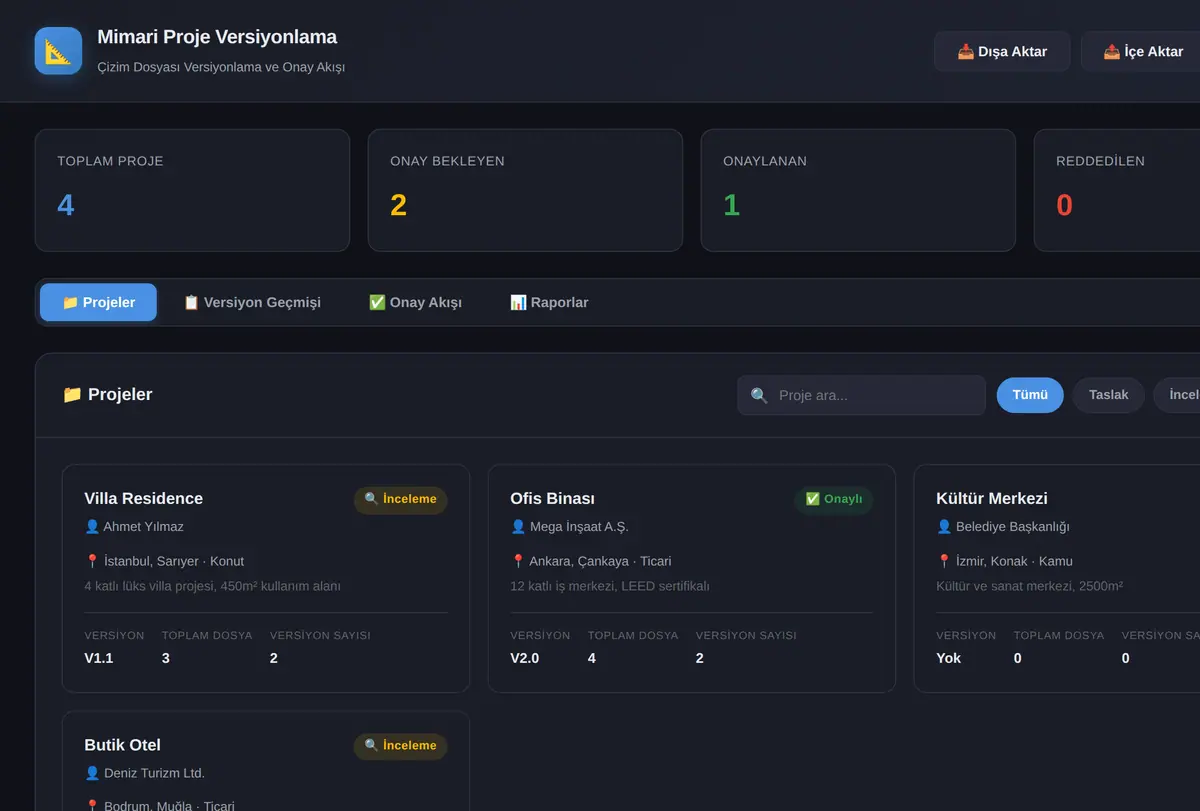Open the Kültür Merkezi project title
This screenshot has width=1200, height=811.
click(992, 498)
